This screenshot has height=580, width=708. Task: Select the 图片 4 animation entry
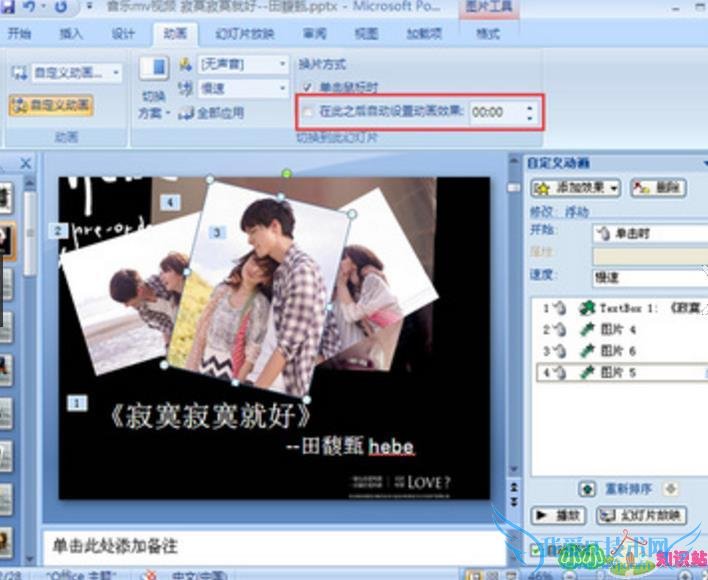[x=621, y=330]
